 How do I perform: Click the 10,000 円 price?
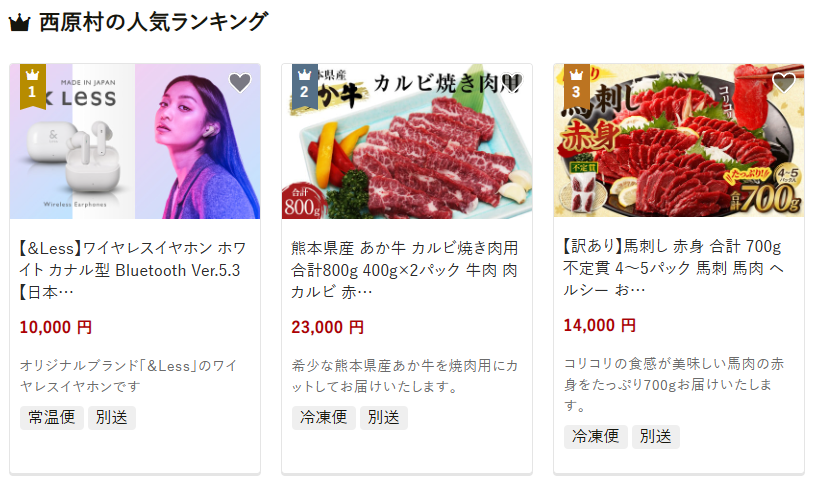tap(56, 327)
